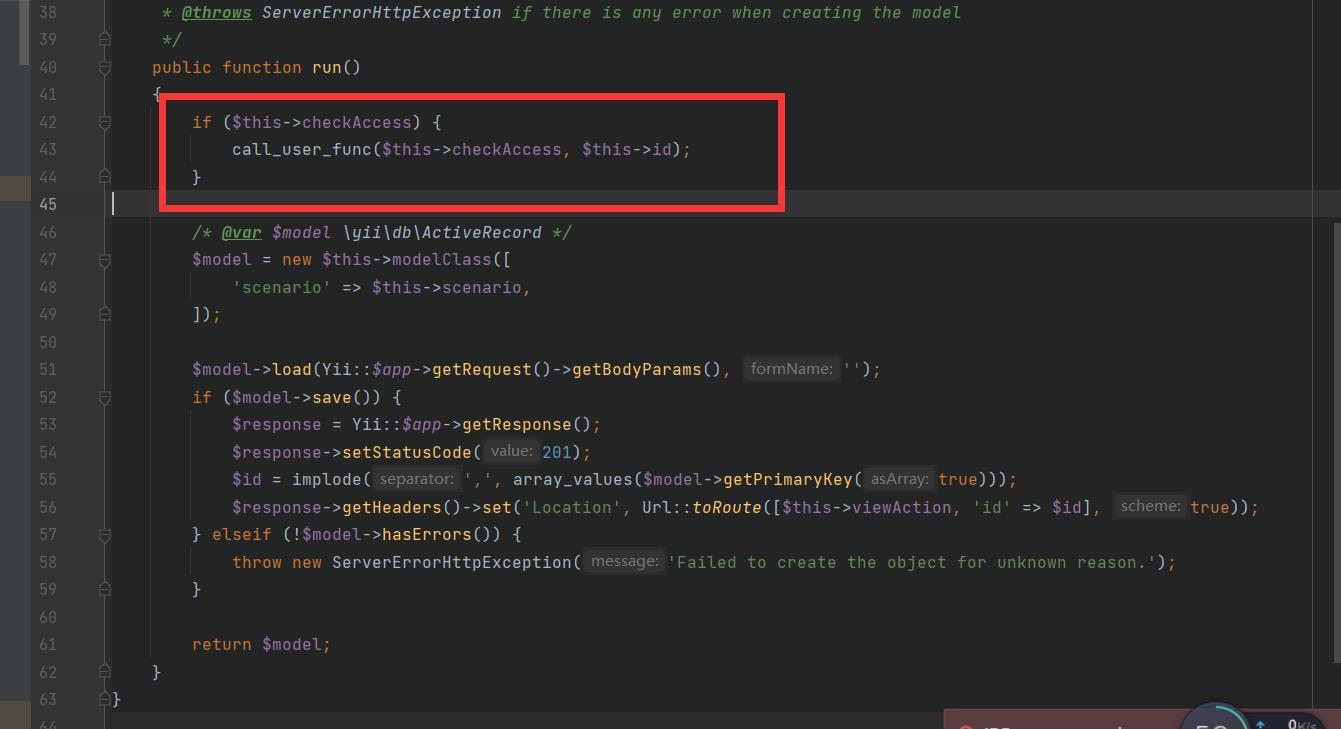The width and height of the screenshot is (1341, 729).
Task: Click line number 51 in the gutter
Action: pos(47,369)
